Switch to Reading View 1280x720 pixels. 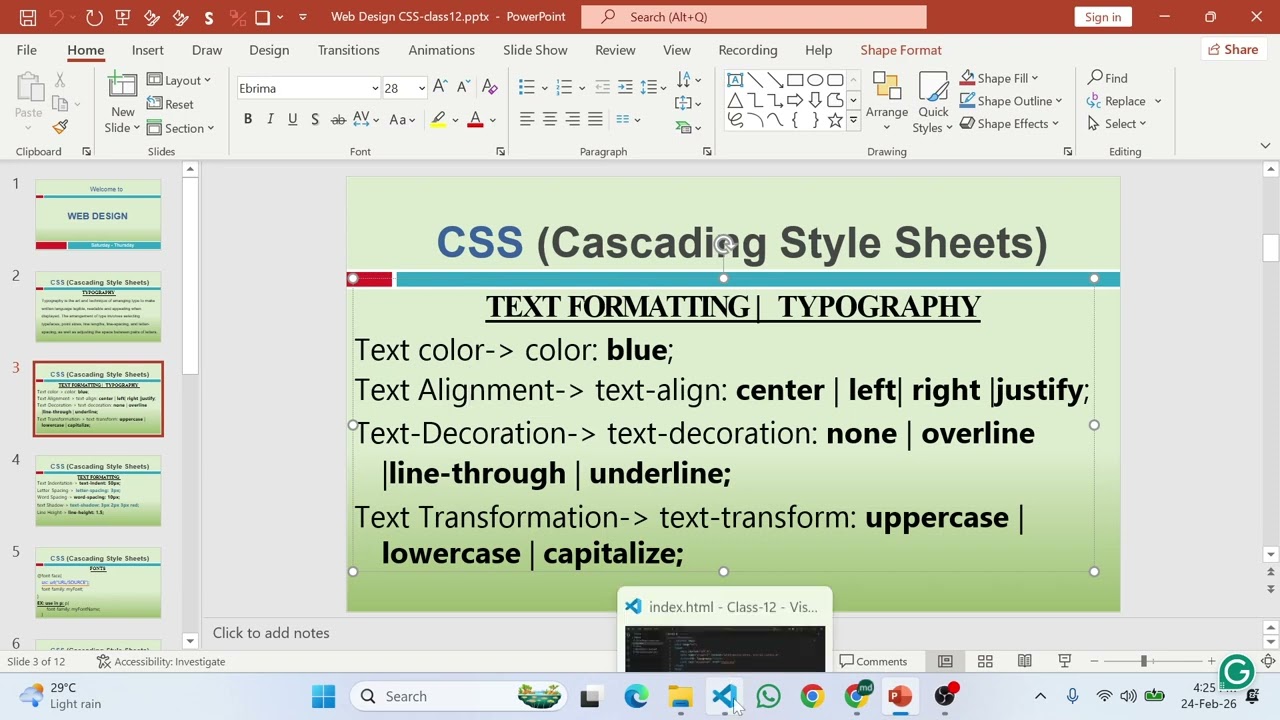1024,661
